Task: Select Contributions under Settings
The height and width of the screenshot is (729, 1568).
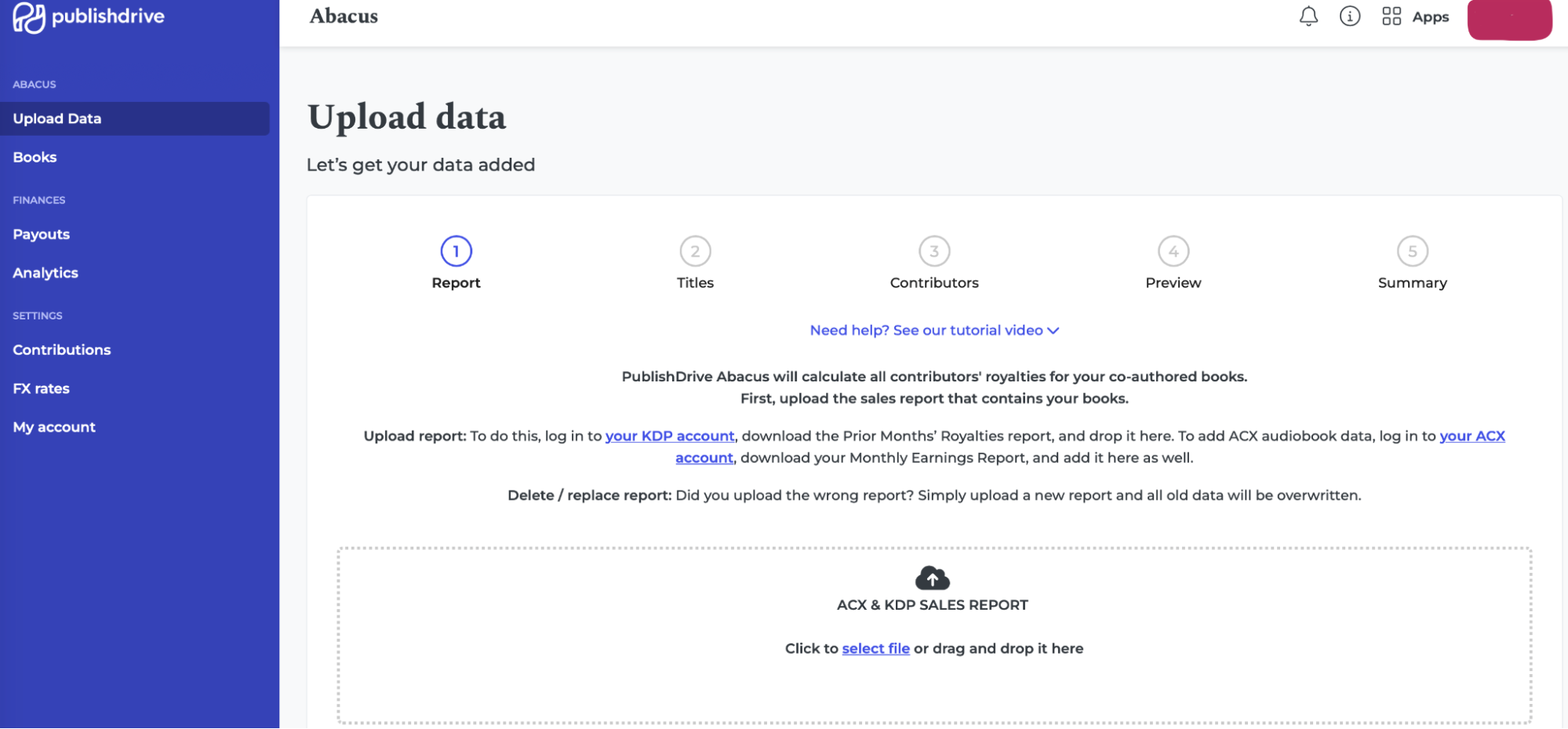Action: tap(61, 349)
